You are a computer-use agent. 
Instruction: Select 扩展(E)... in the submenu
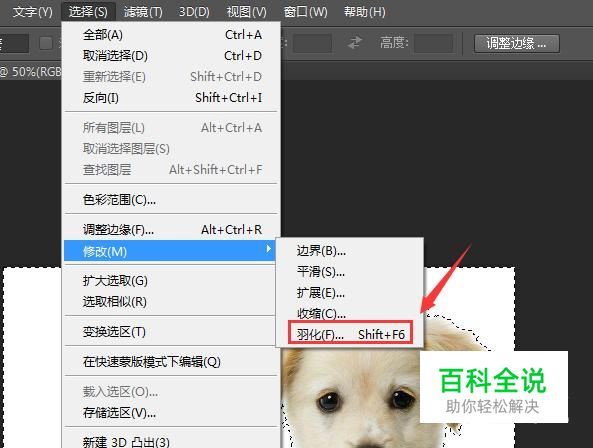[x=350, y=293]
